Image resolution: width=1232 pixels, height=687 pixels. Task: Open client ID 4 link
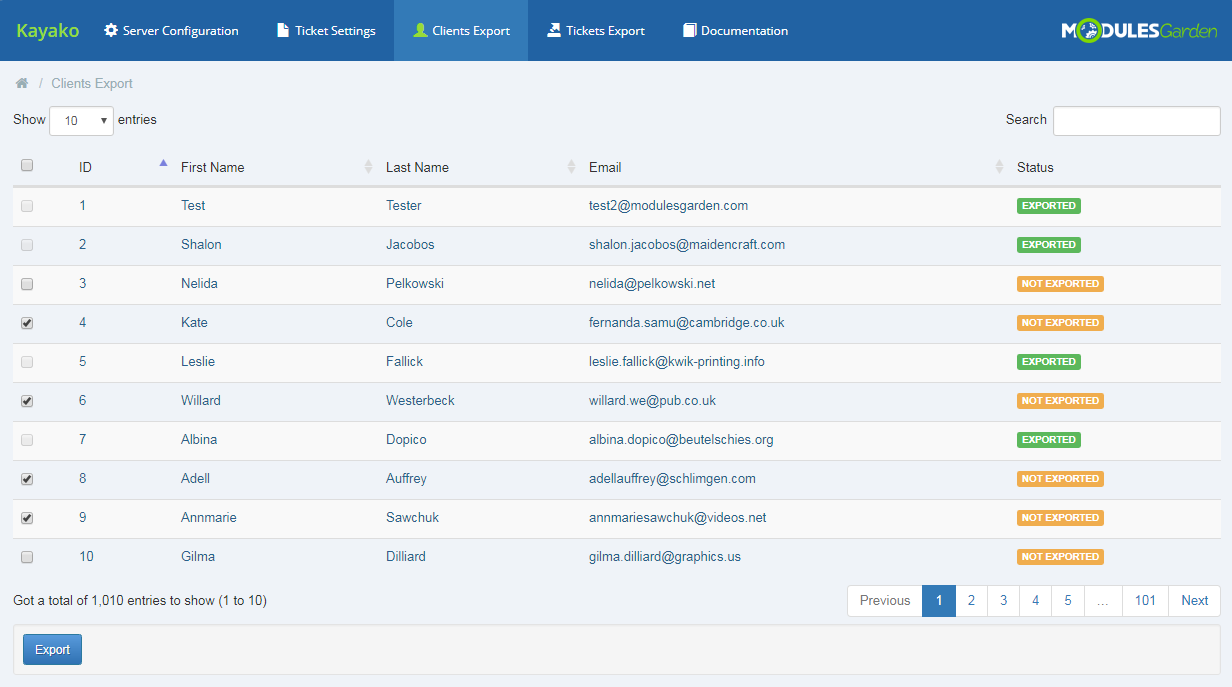click(x=83, y=323)
